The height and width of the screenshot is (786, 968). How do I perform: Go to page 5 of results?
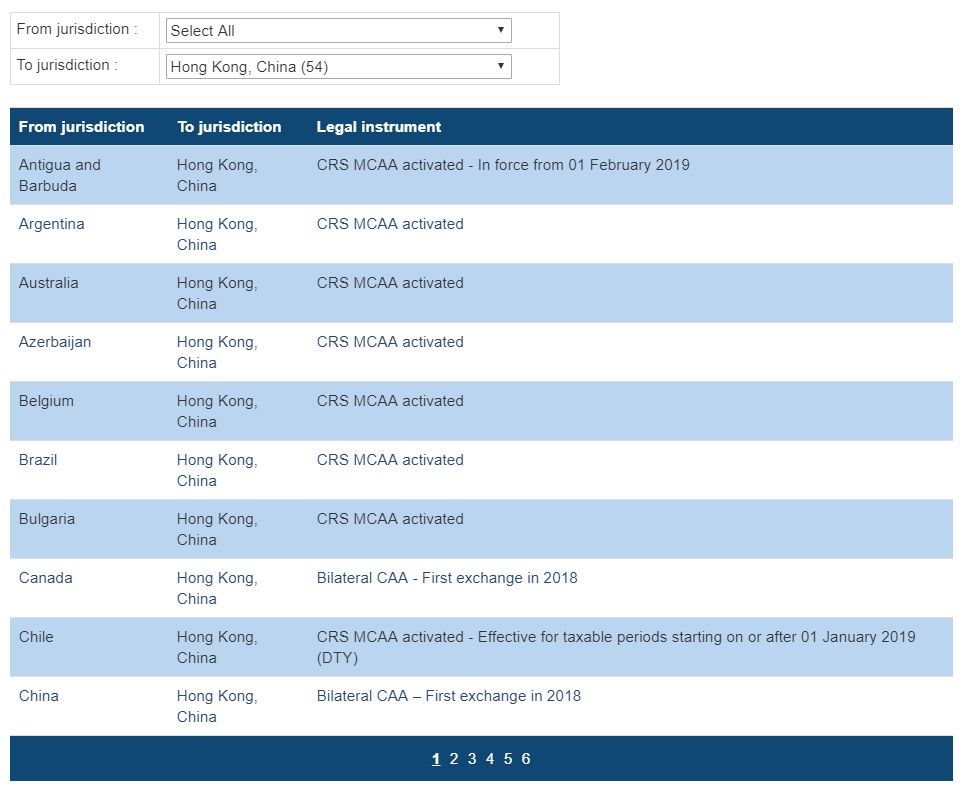click(507, 759)
